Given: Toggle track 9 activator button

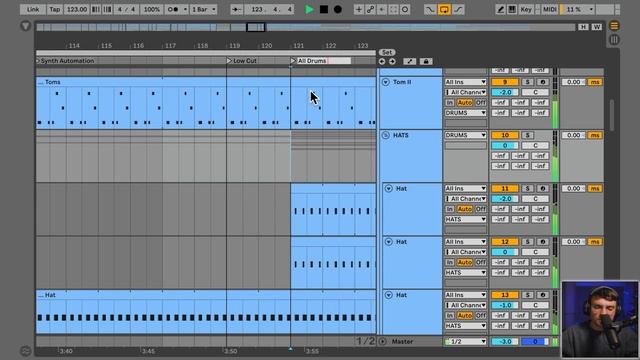Looking at the screenshot, I should pos(505,82).
